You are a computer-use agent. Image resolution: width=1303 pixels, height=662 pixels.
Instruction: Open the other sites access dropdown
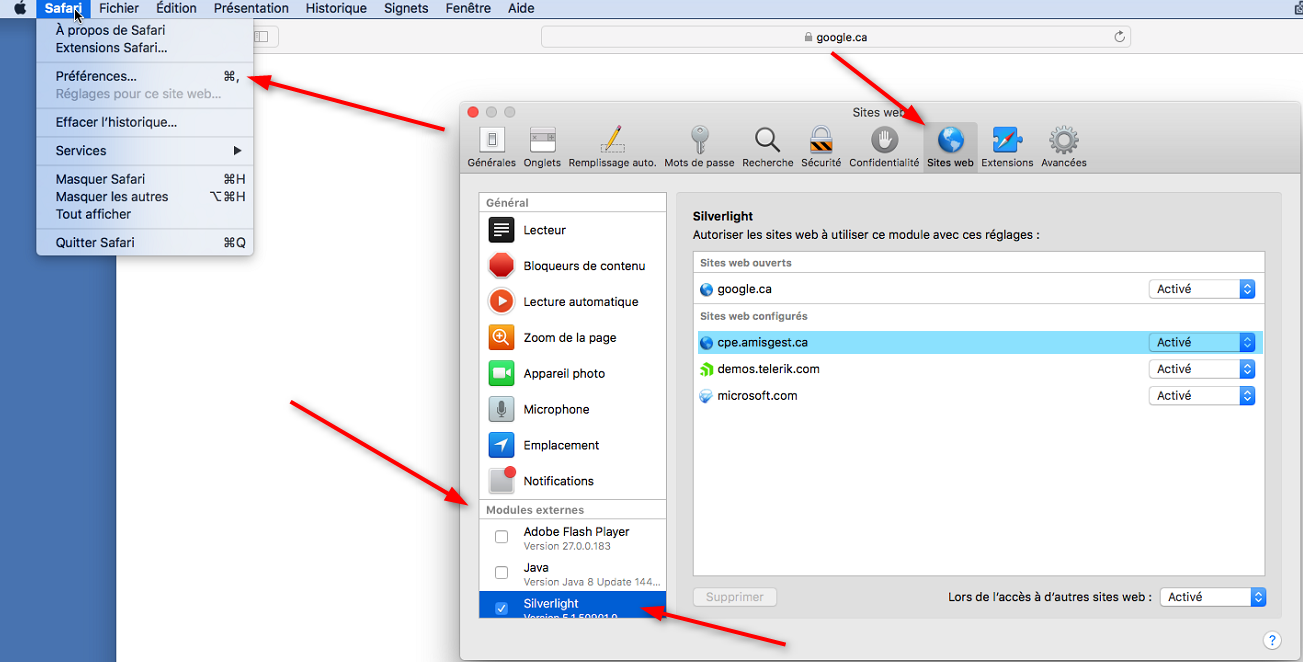tap(1213, 597)
